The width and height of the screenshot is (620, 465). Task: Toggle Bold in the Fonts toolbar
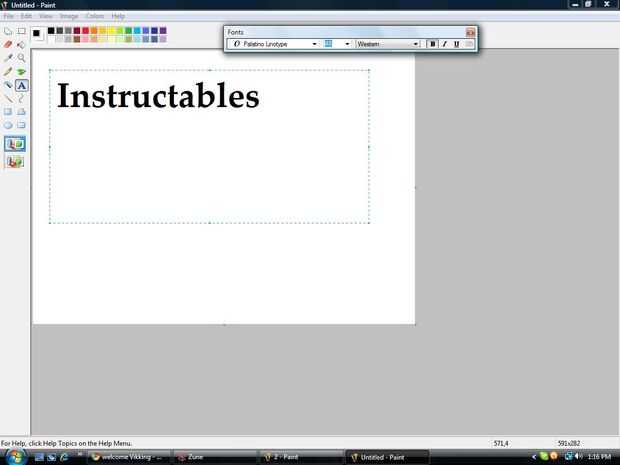[x=433, y=44]
